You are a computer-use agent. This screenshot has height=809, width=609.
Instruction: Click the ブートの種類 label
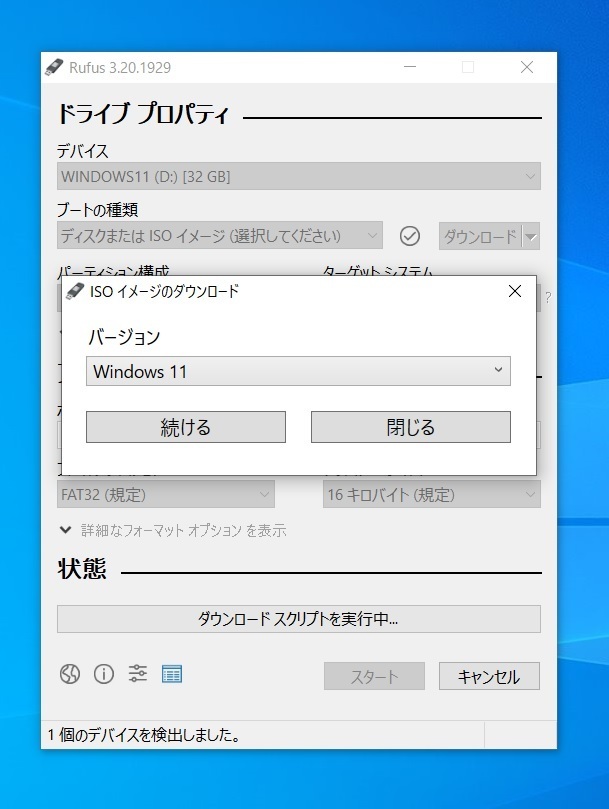click(x=98, y=210)
